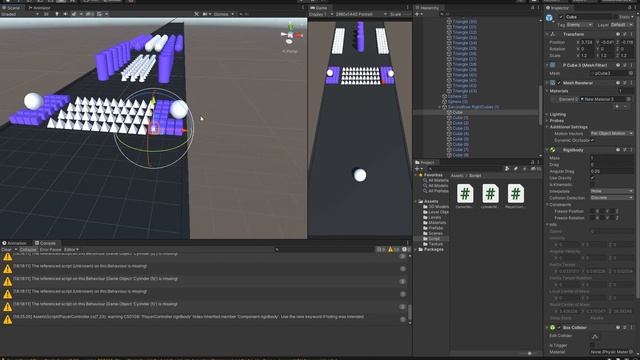
Task: Select the Inspector tab
Action: click(558, 8)
